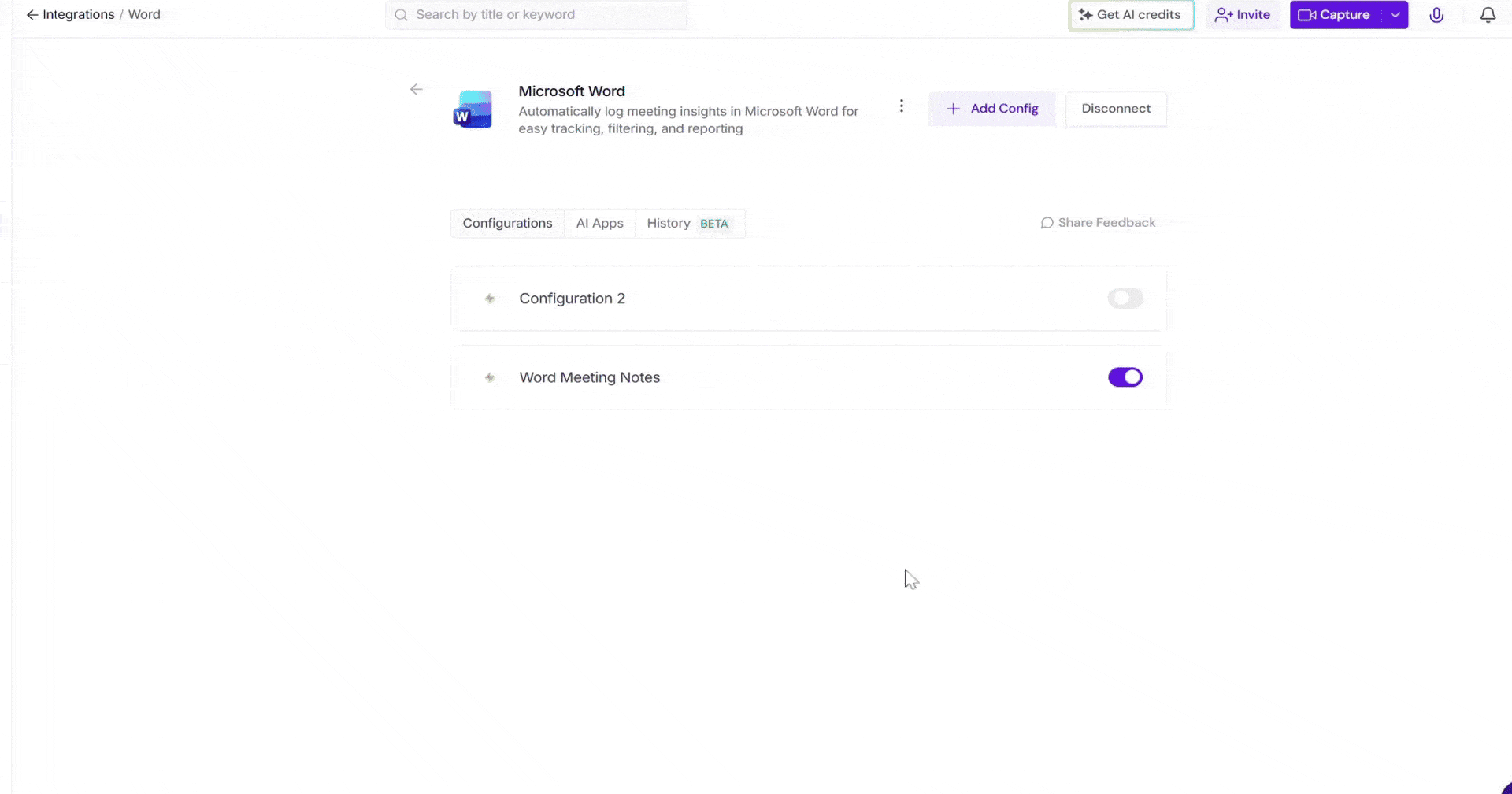Open the Capture dropdown chevron

click(1395, 14)
